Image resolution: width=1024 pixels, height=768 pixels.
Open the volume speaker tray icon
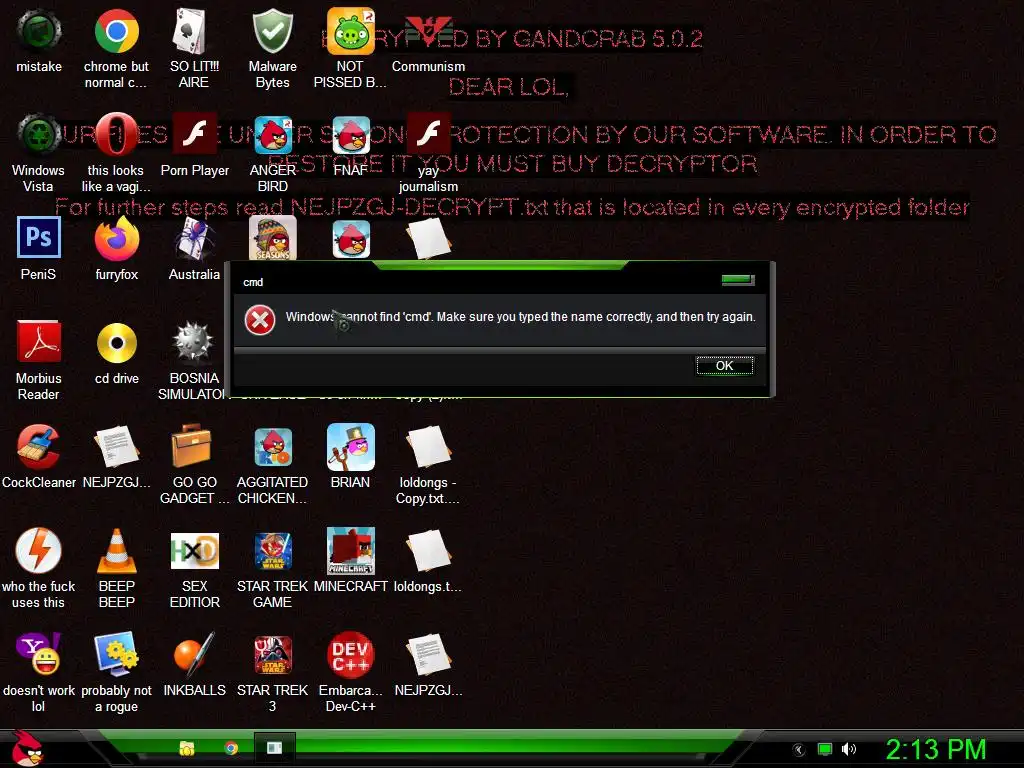(x=848, y=749)
